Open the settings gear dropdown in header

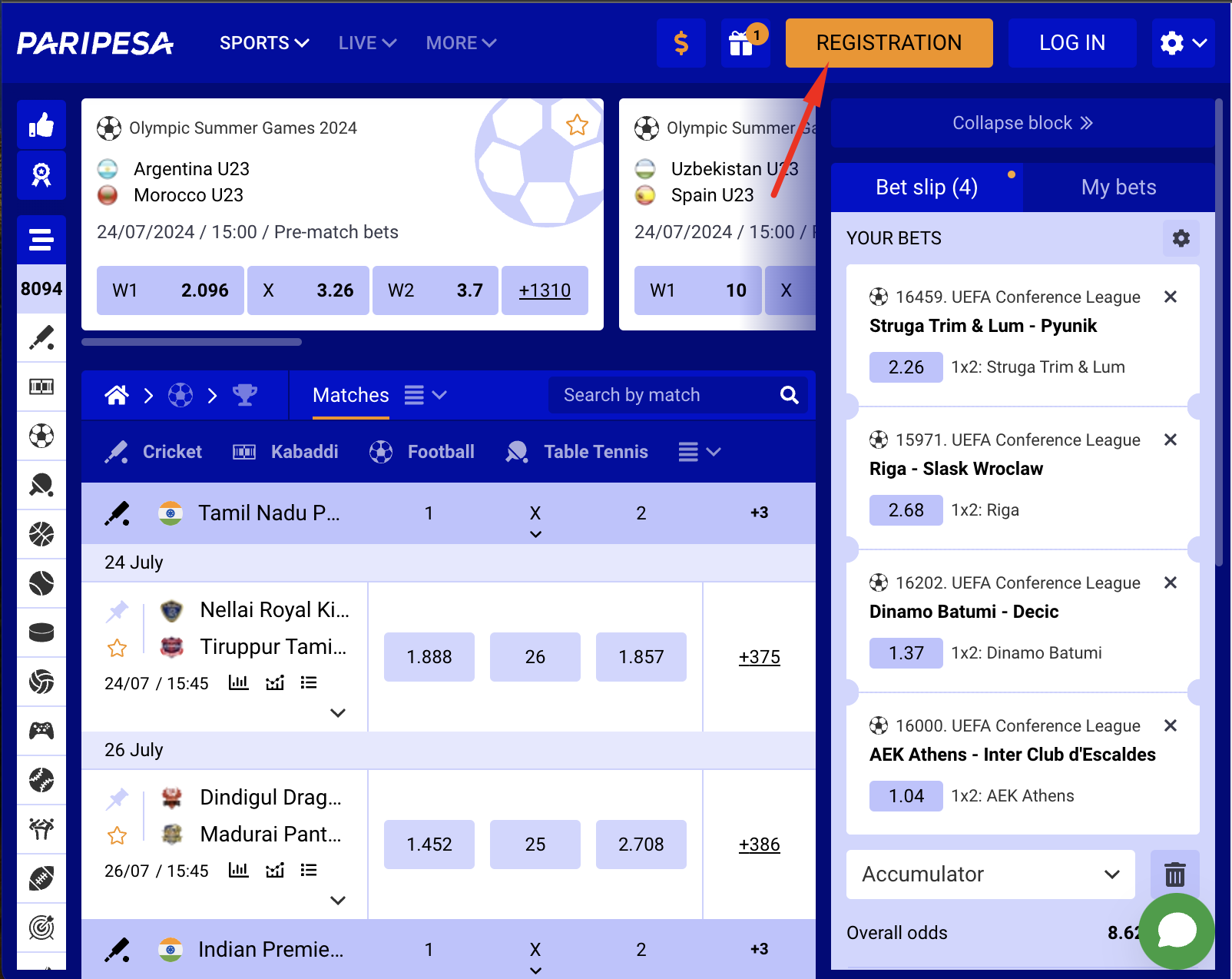1184,43
